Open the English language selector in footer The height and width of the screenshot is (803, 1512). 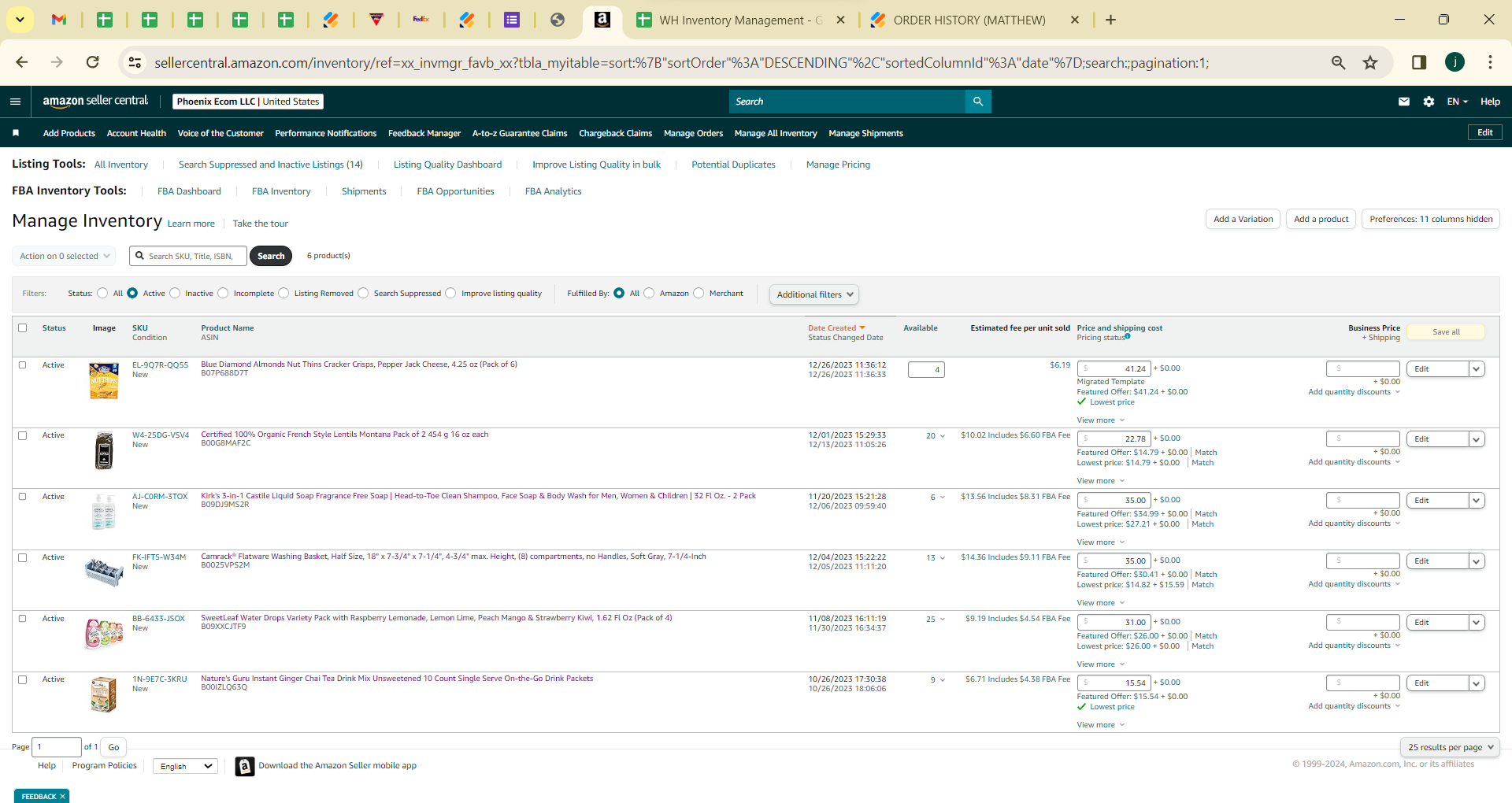coord(186,766)
